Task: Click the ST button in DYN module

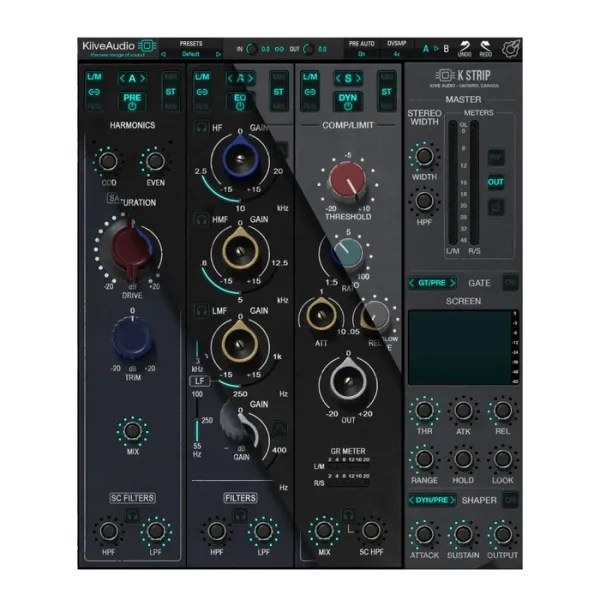Action: click(x=386, y=93)
